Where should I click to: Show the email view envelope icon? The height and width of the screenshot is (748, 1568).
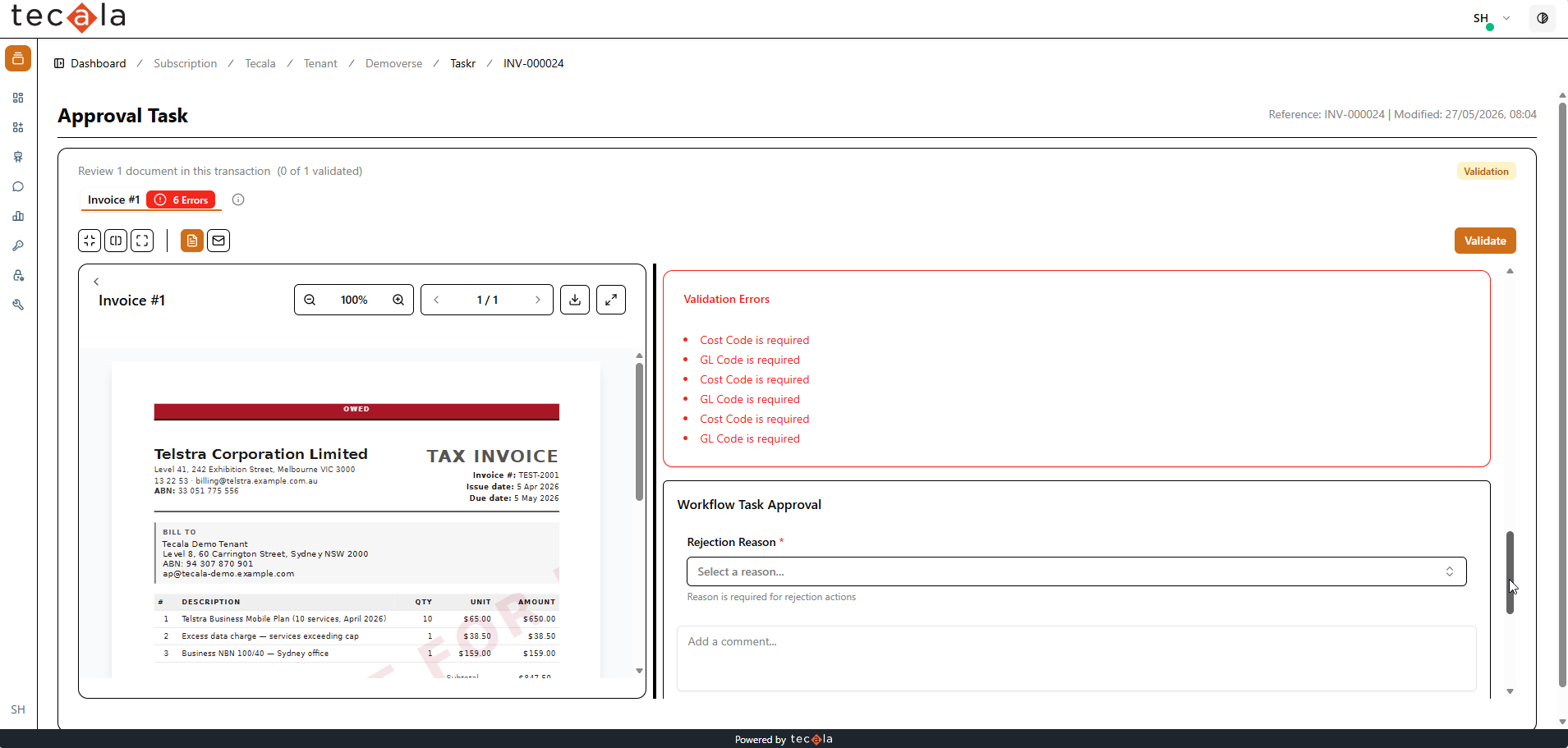218,241
